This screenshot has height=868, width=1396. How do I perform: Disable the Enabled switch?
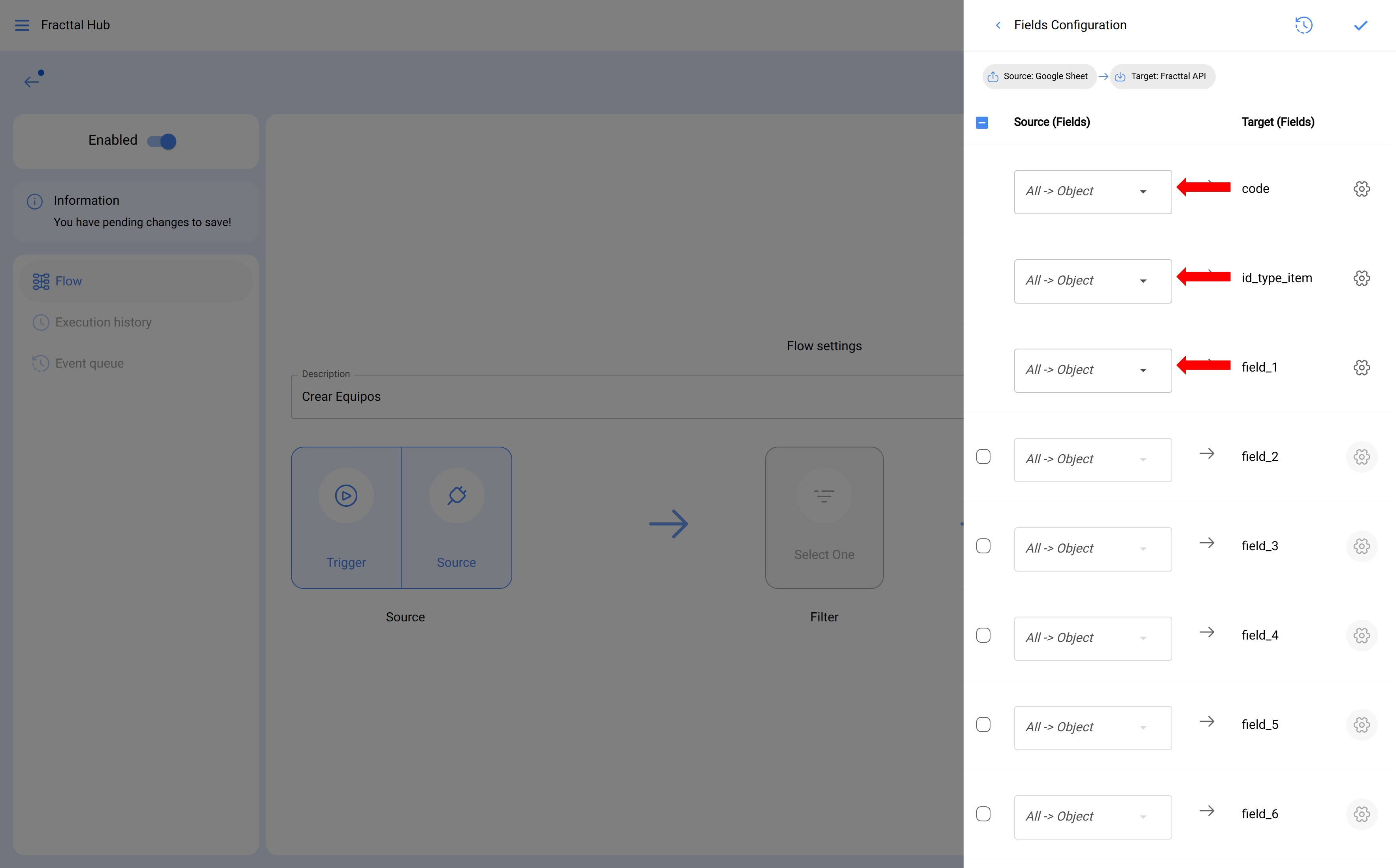click(x=161, y=141)
